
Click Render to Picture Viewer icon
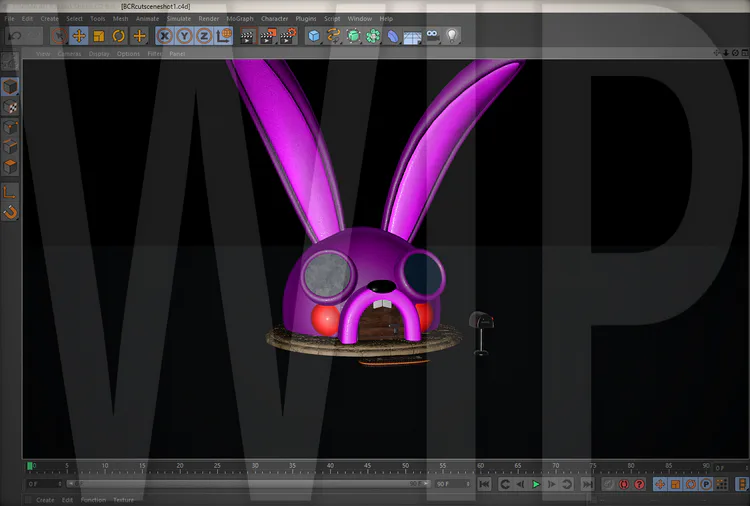pyautogui.click(x=268, y=36)
